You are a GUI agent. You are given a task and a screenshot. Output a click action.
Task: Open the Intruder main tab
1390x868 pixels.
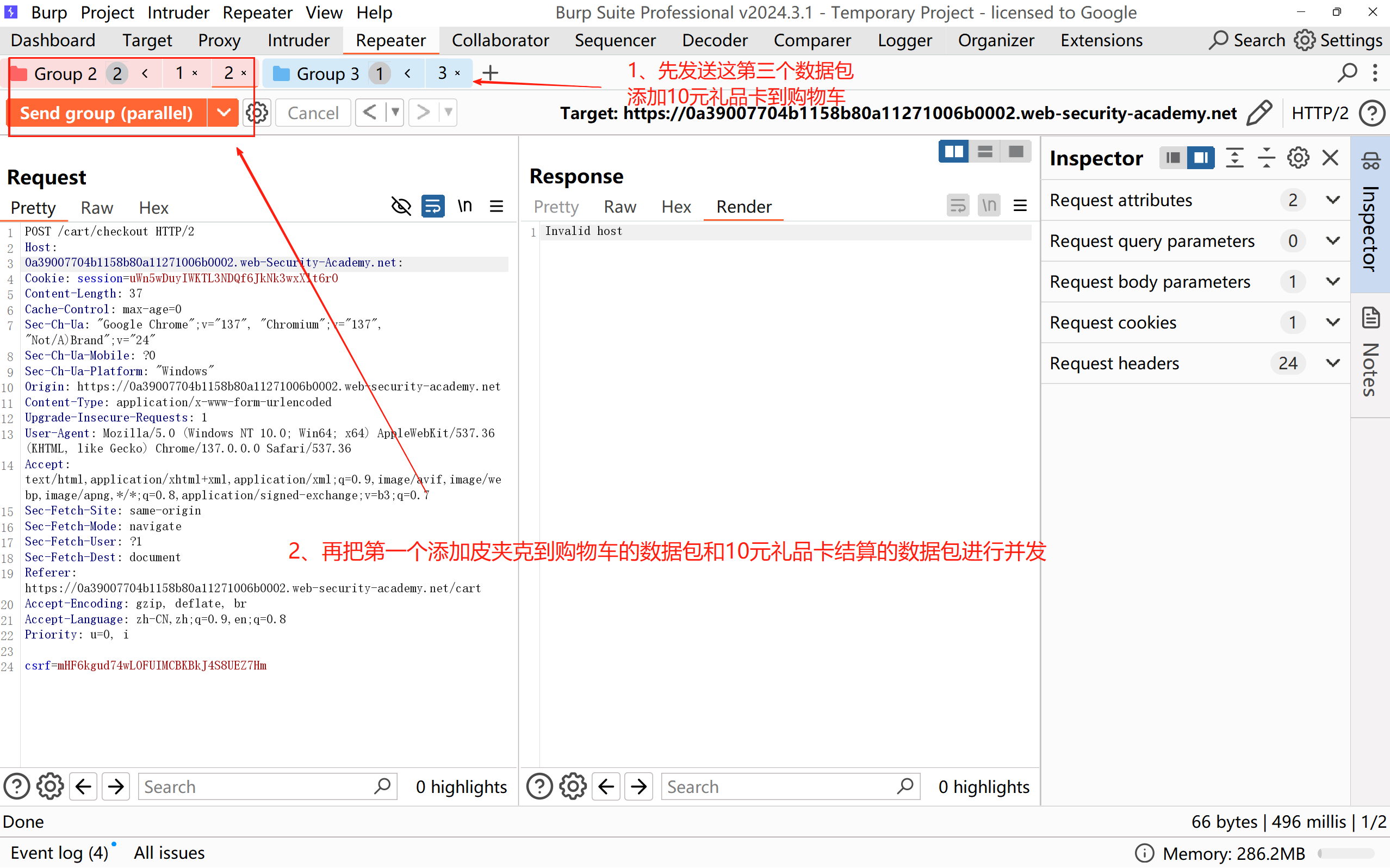point(299,40)
